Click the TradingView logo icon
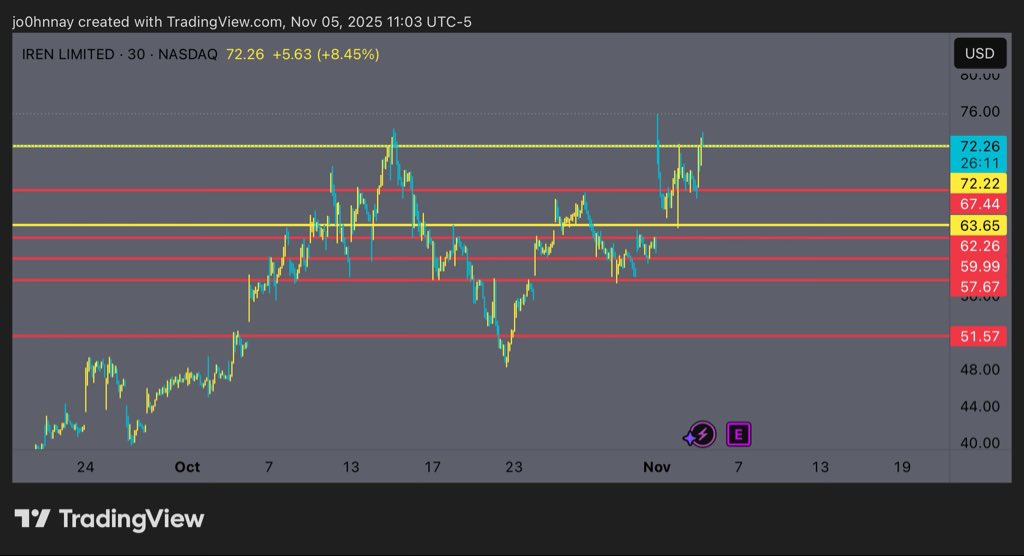This screenshot has width=1024, height=556. point(32,518)
